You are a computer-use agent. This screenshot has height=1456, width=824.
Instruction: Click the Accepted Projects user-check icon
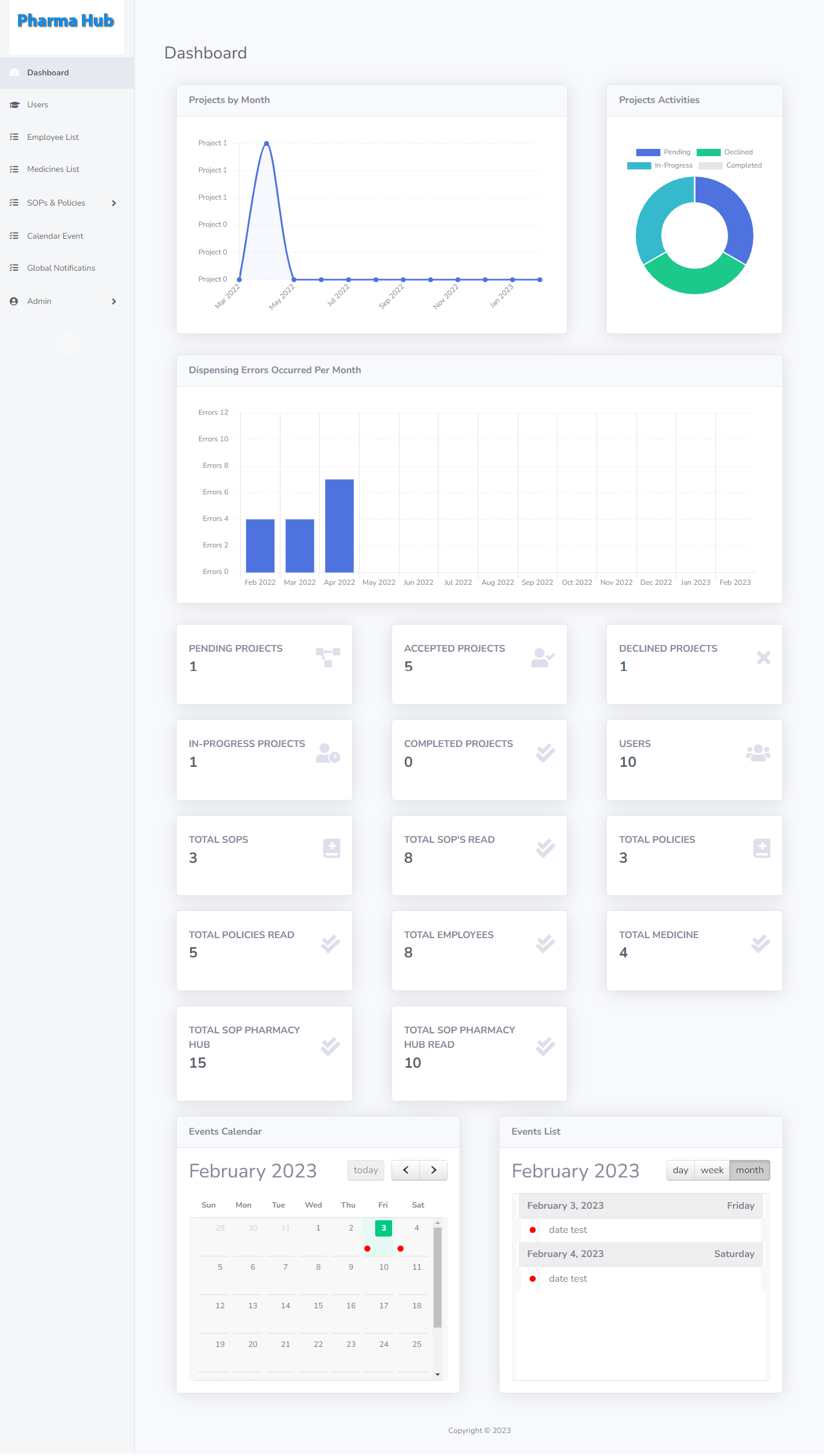[x=543, y=658]
